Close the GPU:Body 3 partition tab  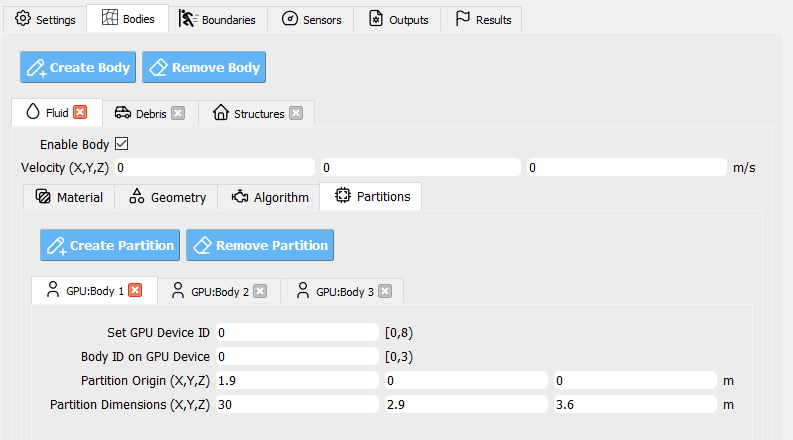point(385,291)
